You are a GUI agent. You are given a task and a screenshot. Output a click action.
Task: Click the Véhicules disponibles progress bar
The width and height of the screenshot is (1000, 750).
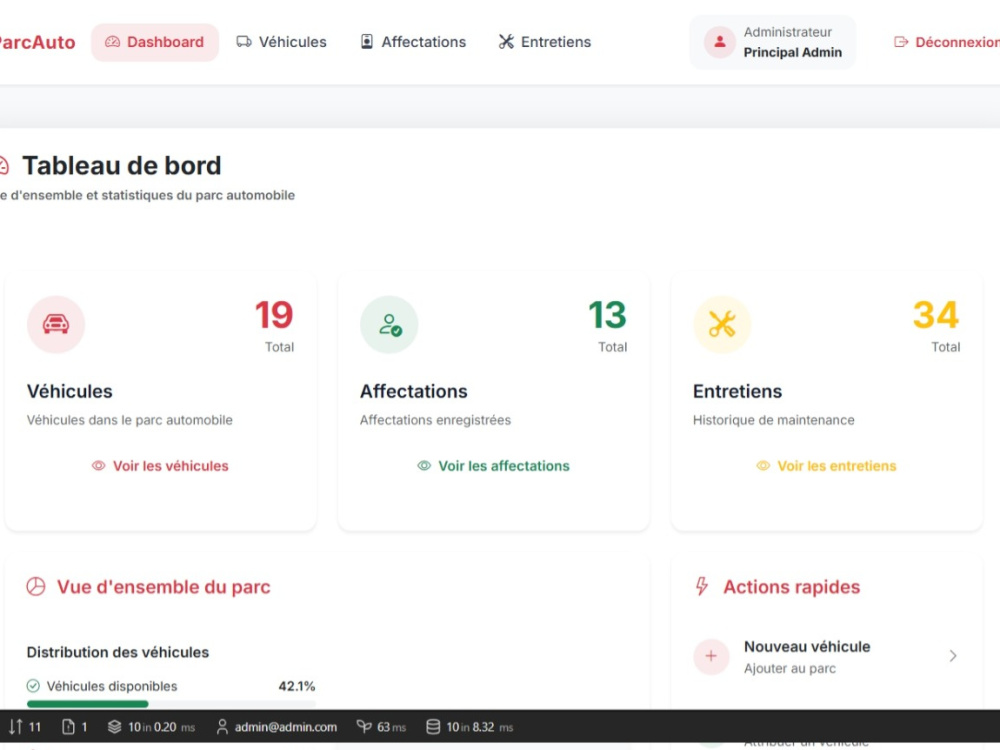point(171,704)
